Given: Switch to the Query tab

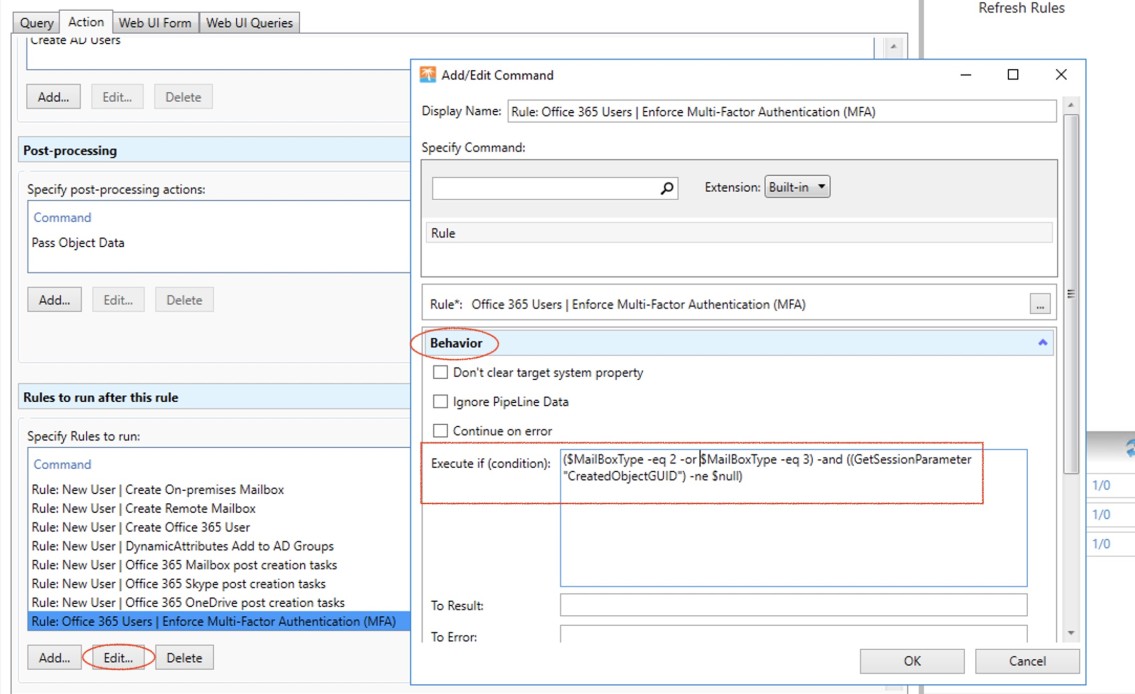Looking at the screenshot, I should point(36,22).
